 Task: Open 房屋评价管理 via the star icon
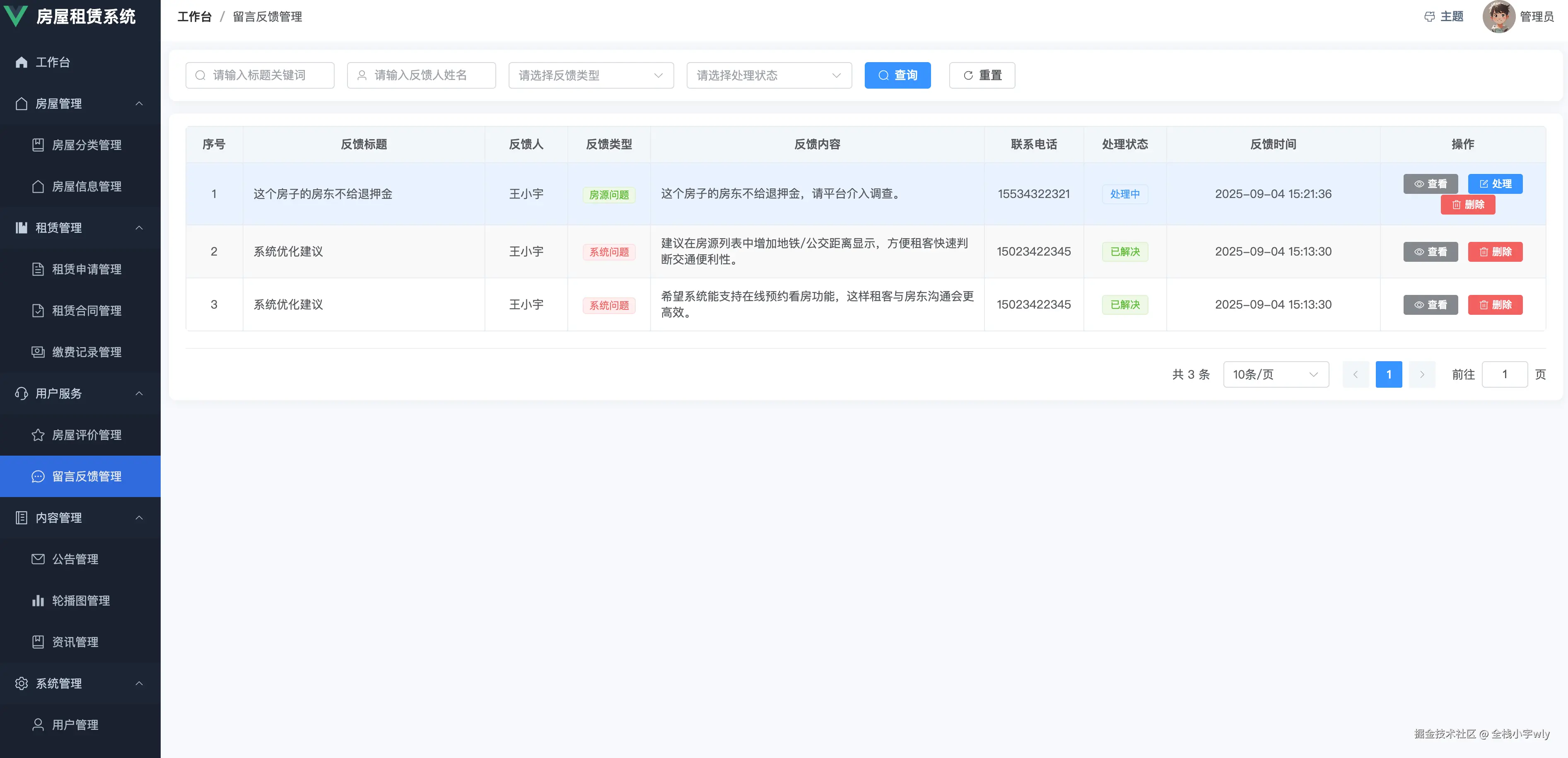point(38,435)
